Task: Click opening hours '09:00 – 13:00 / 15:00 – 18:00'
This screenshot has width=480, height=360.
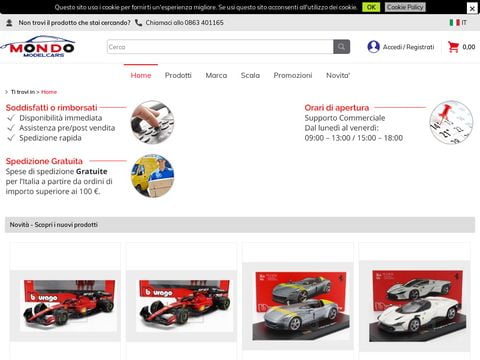Action: pos(354,138)
